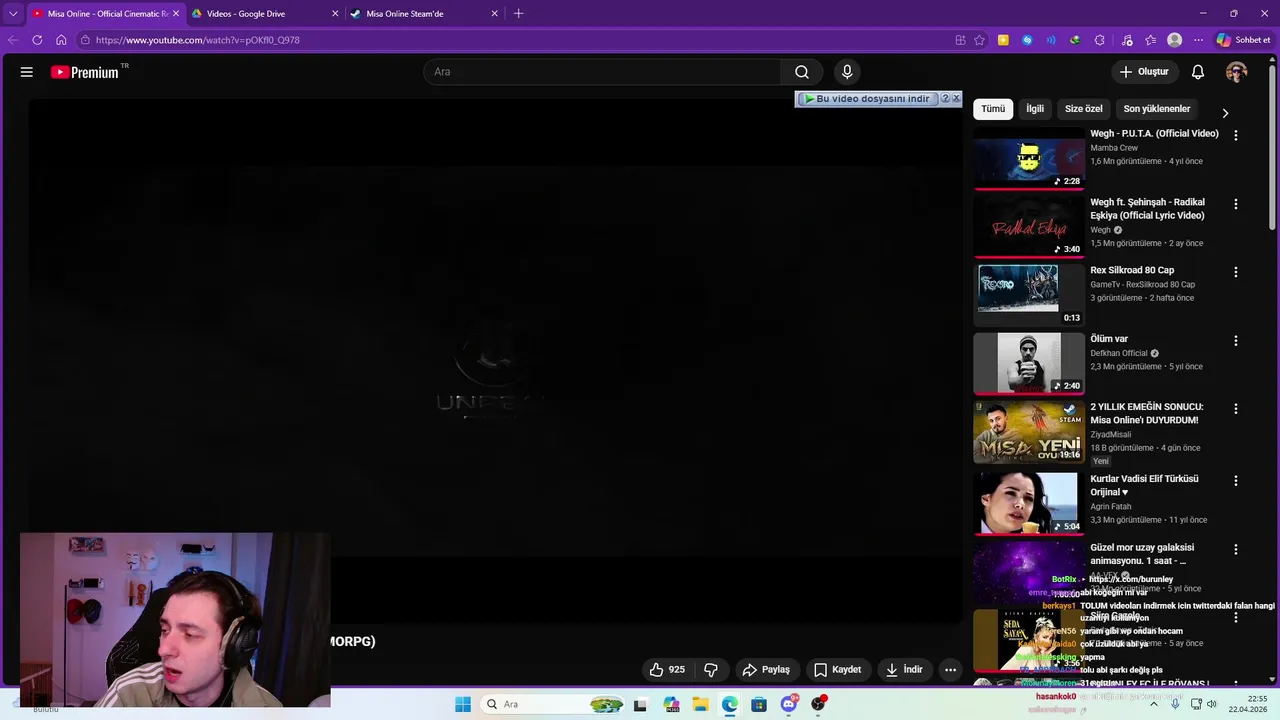Open File Explorer from the taskbar

pyautogui.click(x=700, y=704)
